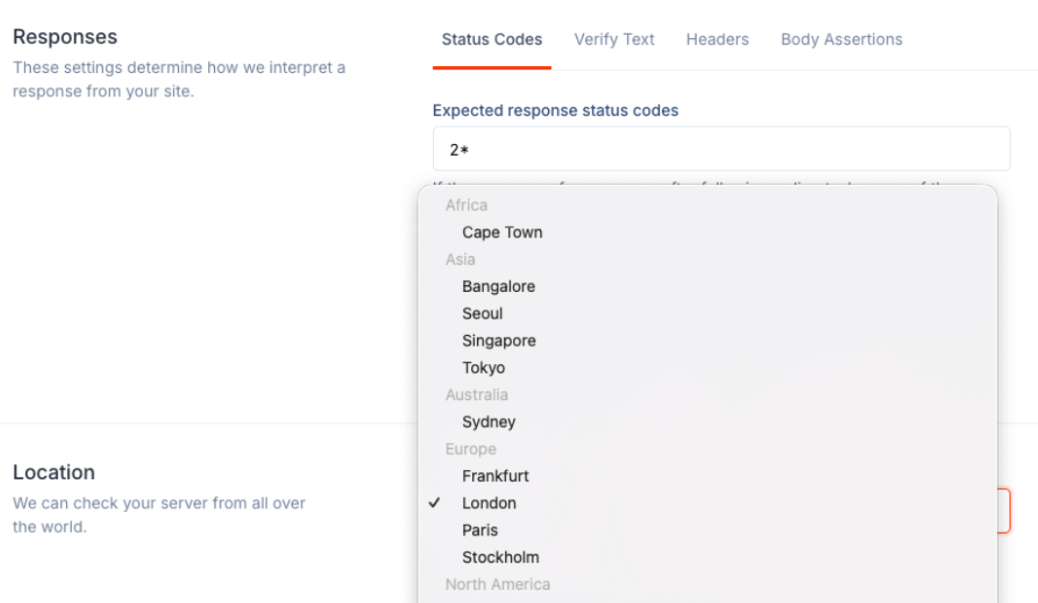Click the Africa group label
The height and width of the screenshot is (603, 1038).
[466, 205]
